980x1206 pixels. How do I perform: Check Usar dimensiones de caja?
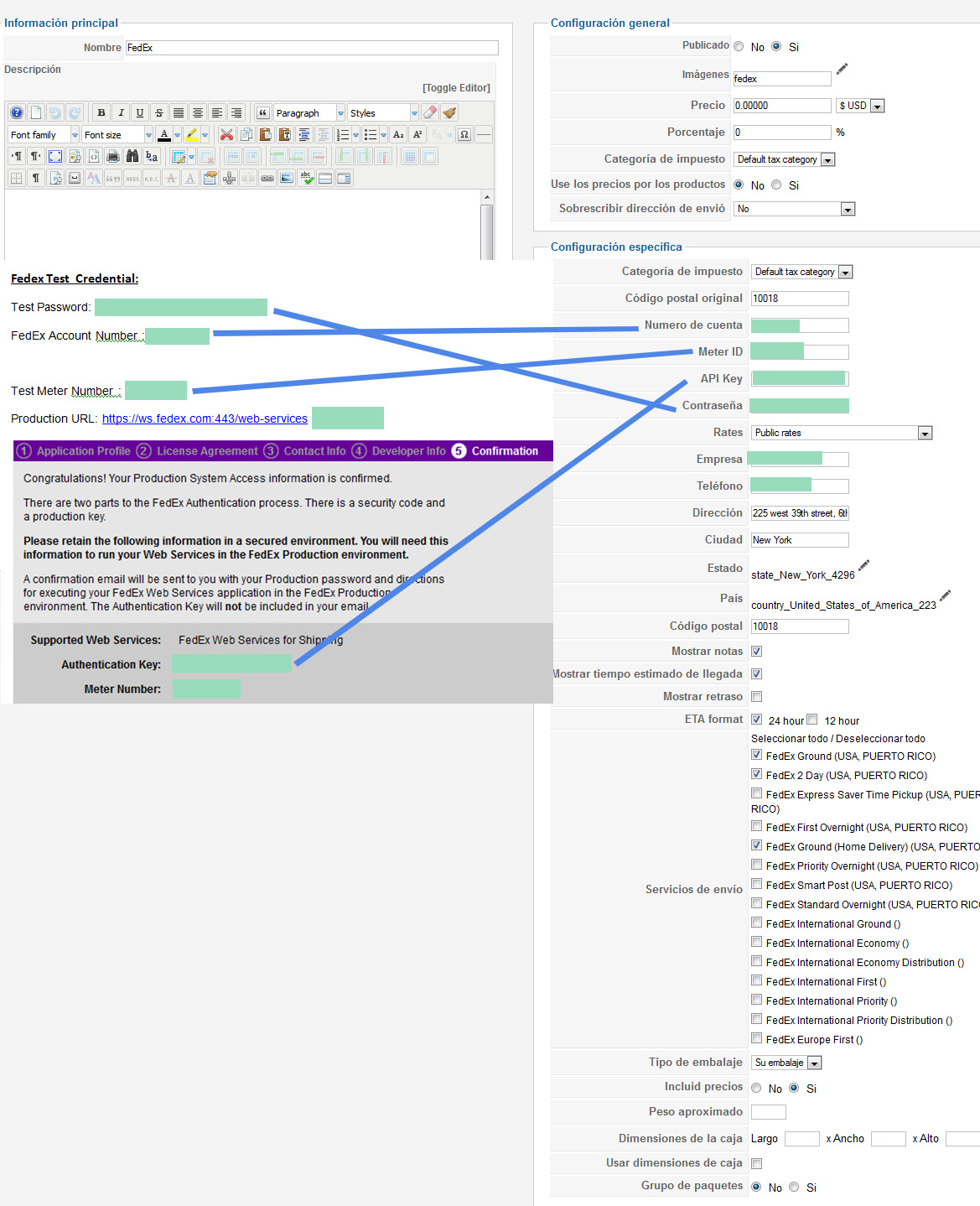tap(757, 1163)
